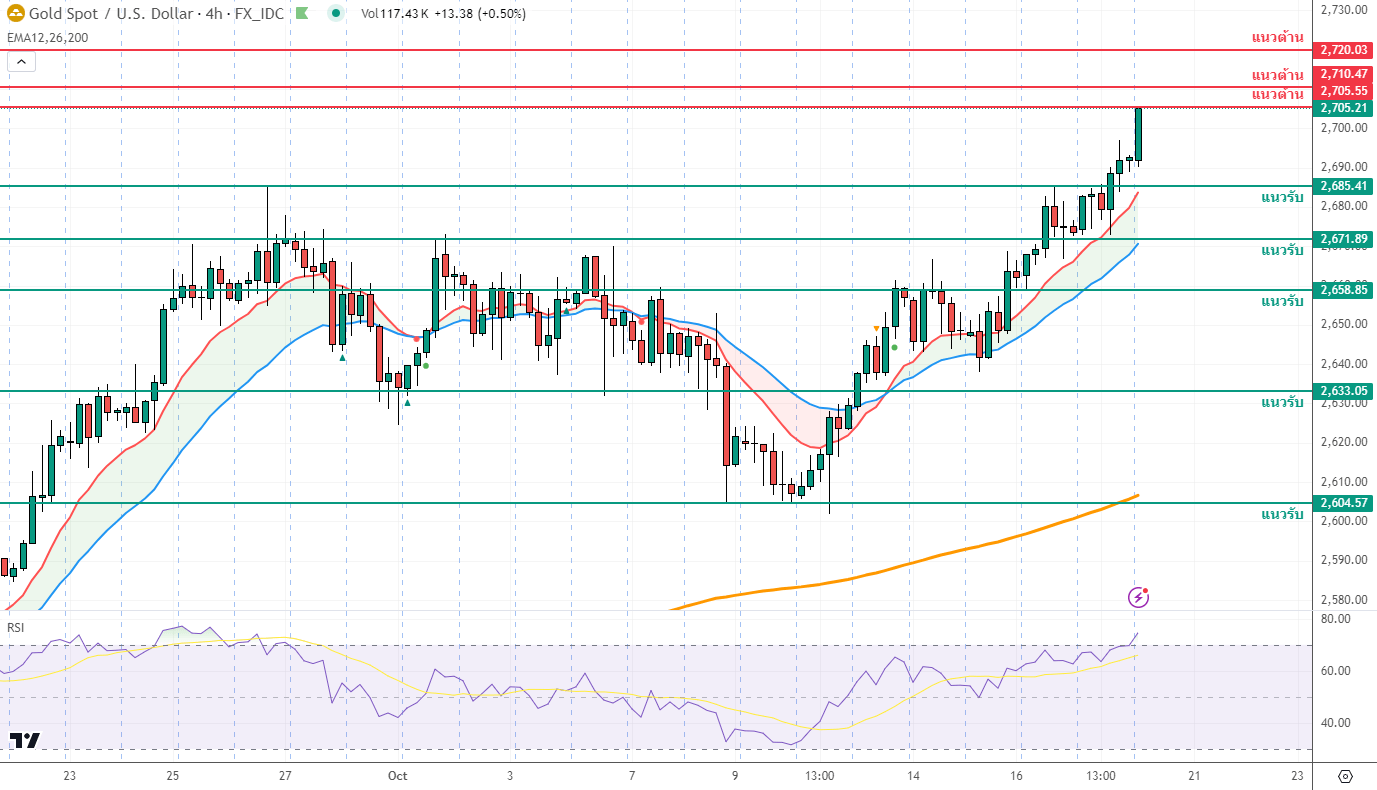Select แนวรับ text below the 2,671.89 line
Viewport: 1377px width, 790px height.
click(1282, 251)
